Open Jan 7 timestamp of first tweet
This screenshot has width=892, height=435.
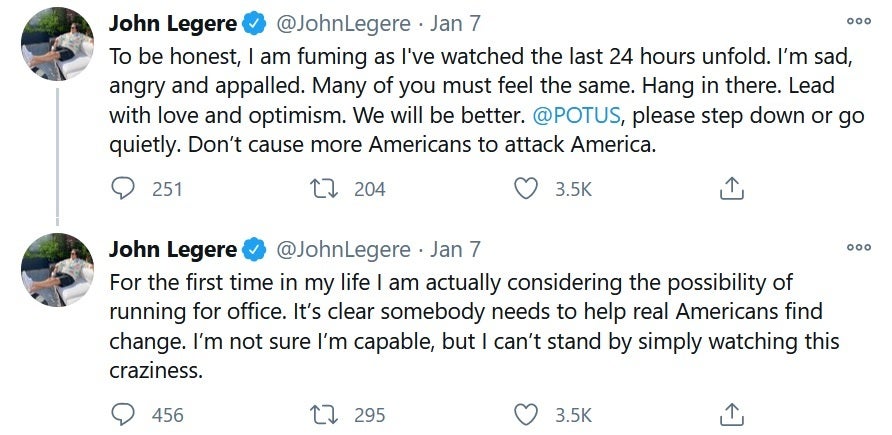coord(455,22)
